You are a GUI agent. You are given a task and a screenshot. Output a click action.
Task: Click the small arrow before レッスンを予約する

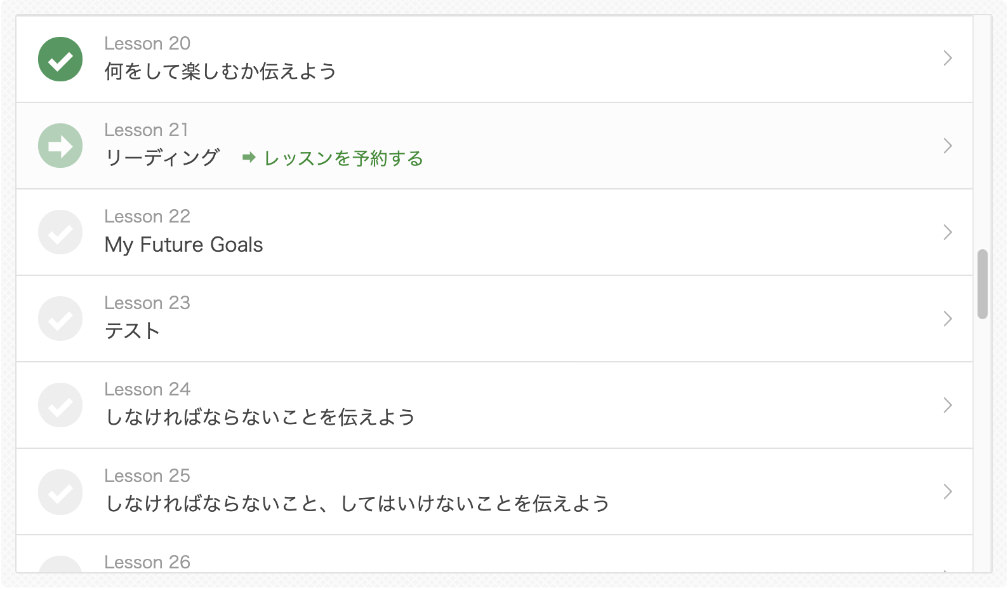coord(249,158)
